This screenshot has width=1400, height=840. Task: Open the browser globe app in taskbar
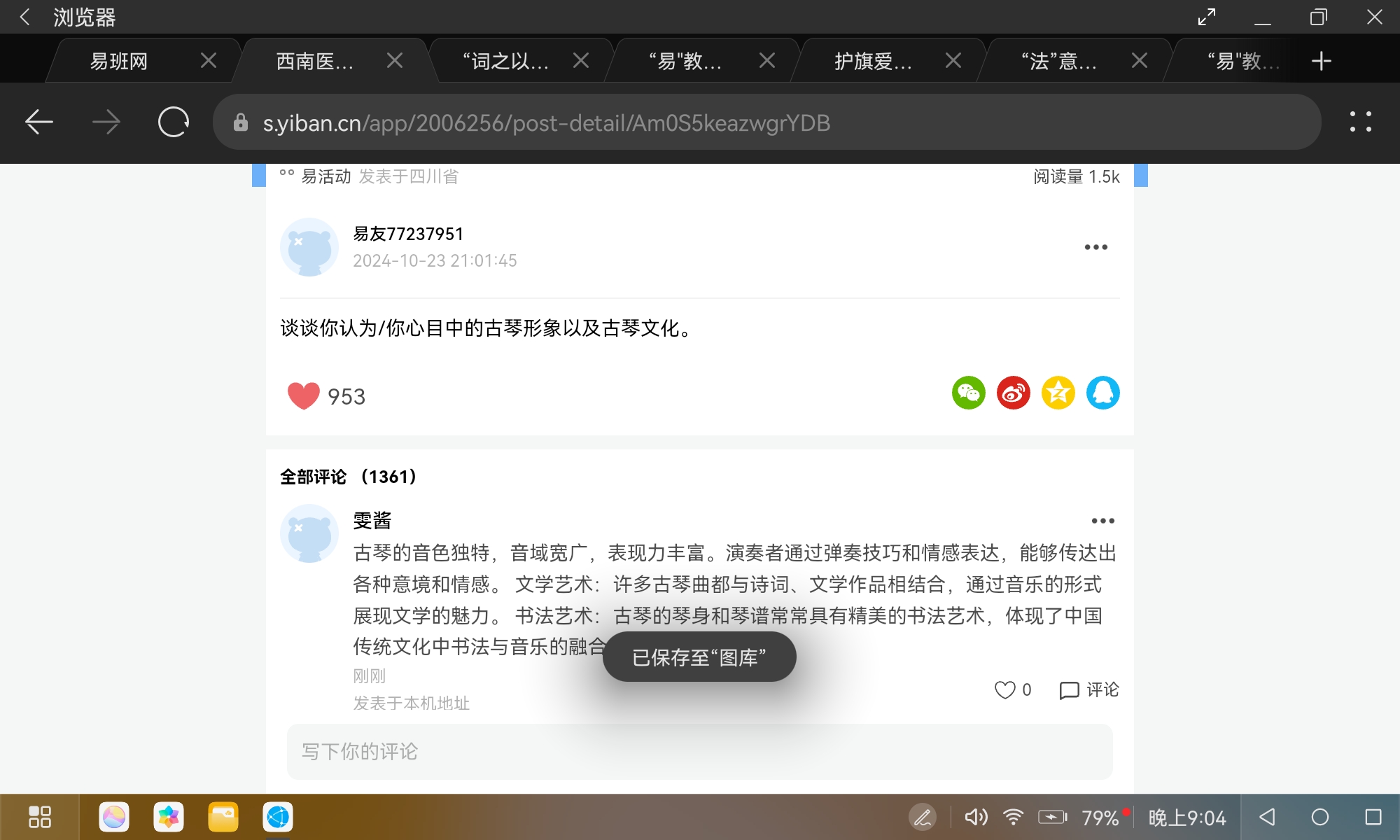[x=278, y=817]
